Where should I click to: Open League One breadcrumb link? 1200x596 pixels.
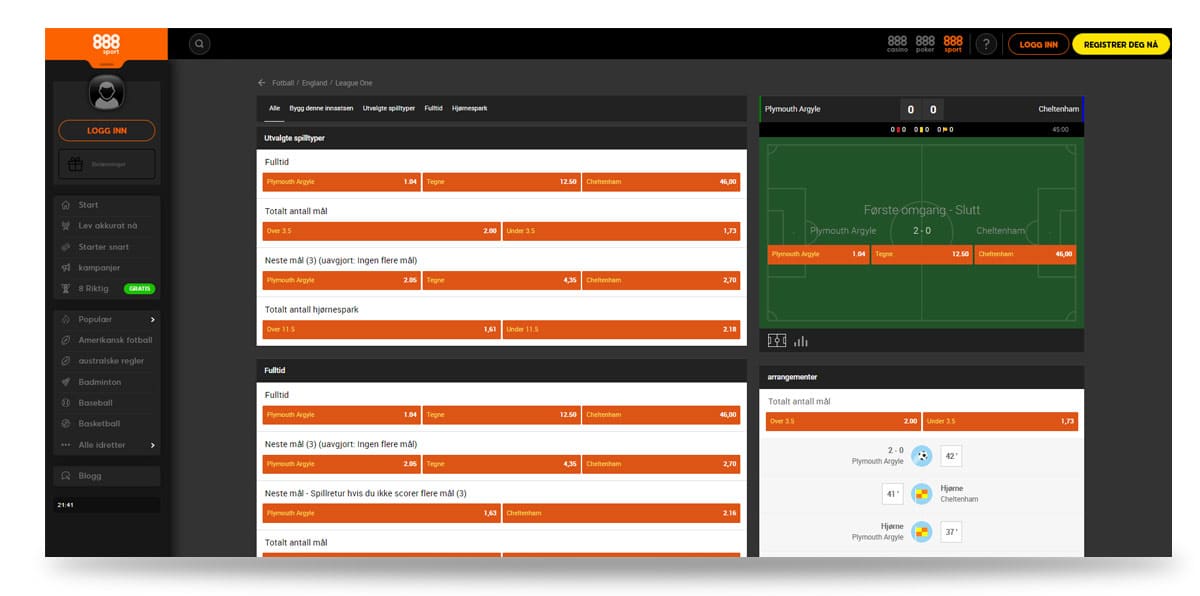point(353,83)
